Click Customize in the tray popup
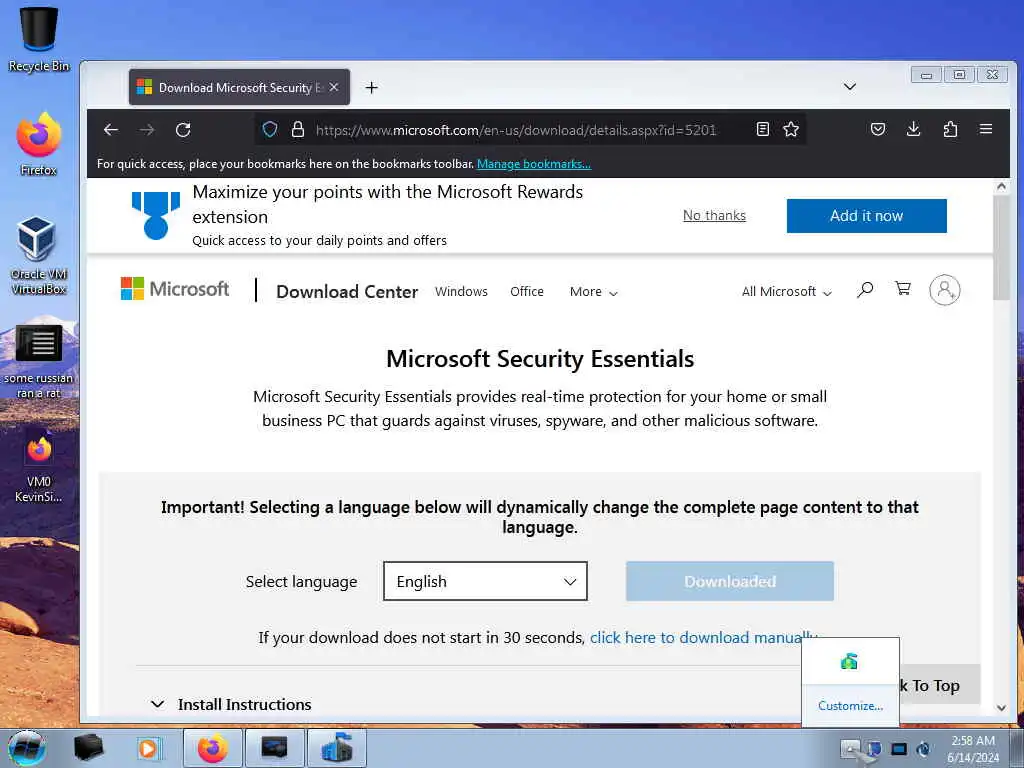 pos(850,706)
